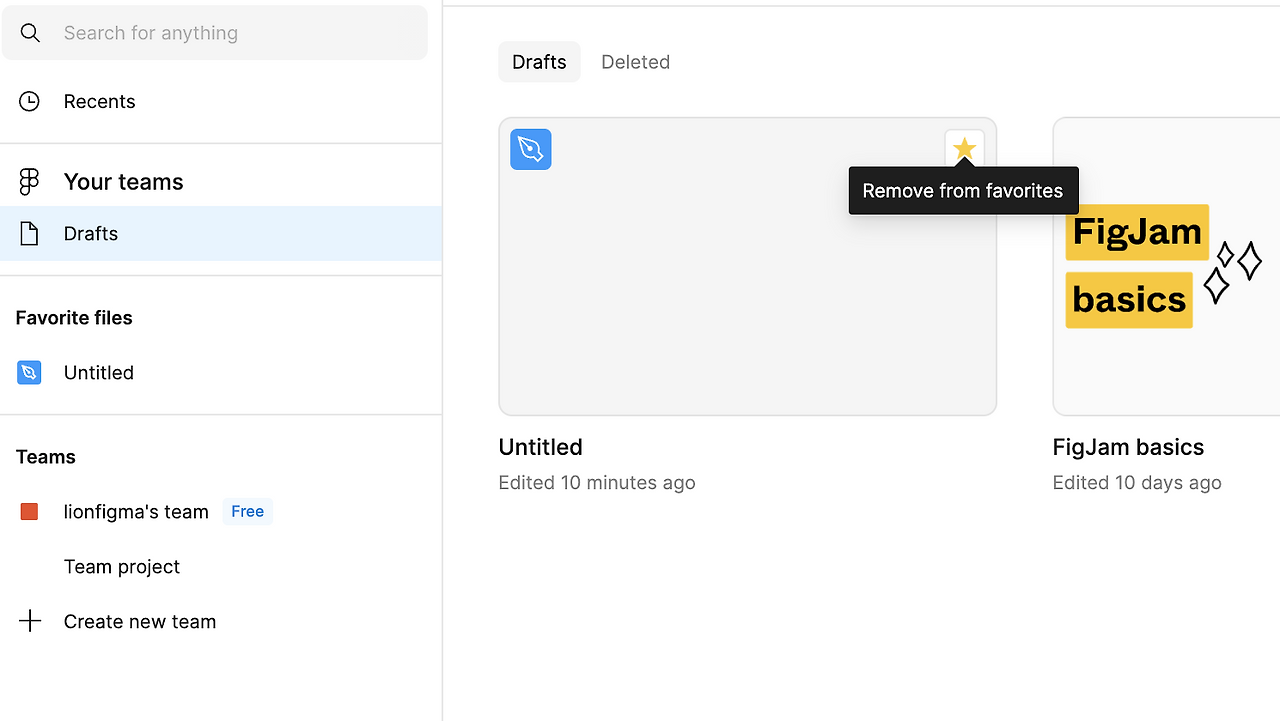Viewport: 1280px width, 721px height.
Task: Switch to the Drafts tab
Action: coord(539,62)
